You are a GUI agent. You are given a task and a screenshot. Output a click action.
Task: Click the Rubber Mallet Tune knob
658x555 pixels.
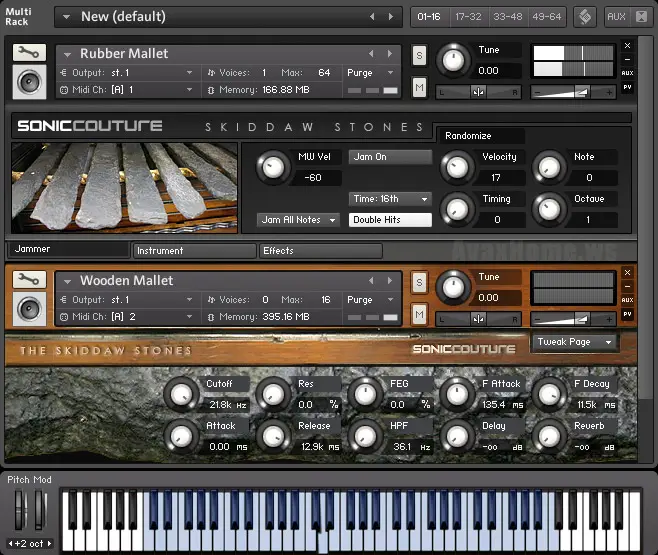pyautogui.click(x=453, y=60)
